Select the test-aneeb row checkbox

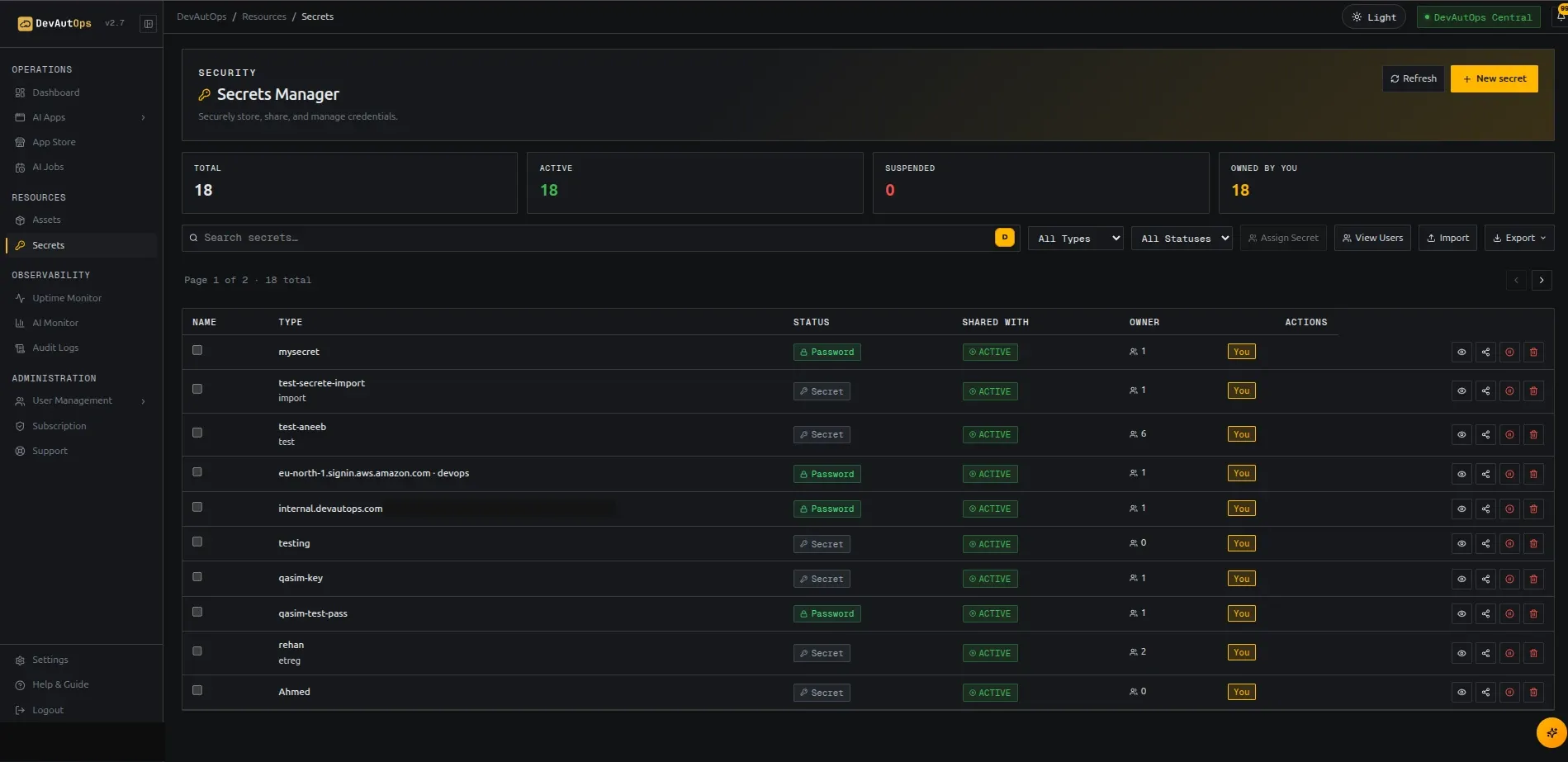(197, 433)
